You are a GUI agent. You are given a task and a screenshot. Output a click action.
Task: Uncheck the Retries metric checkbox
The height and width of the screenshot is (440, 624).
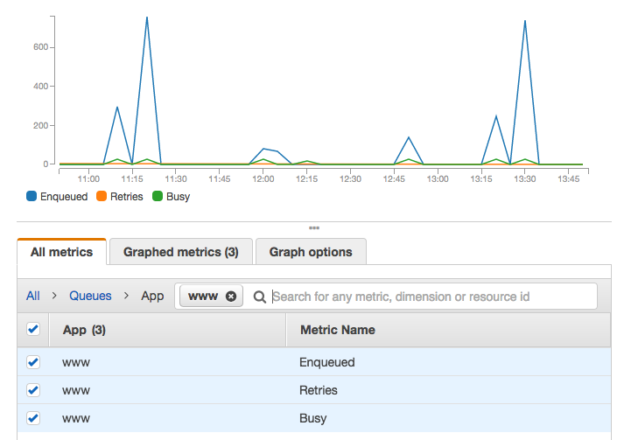(33, 390)
